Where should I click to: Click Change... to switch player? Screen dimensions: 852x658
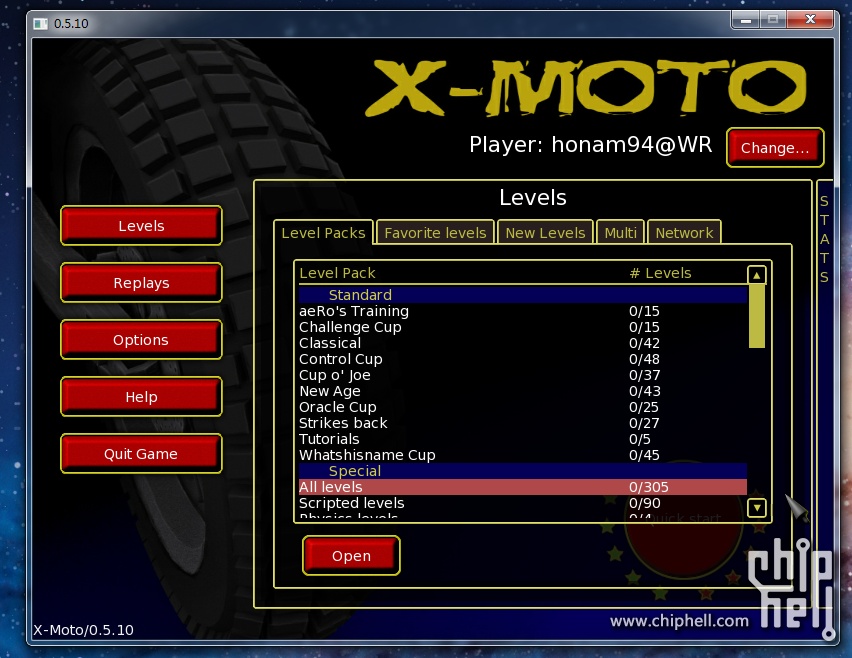(775, 148)
